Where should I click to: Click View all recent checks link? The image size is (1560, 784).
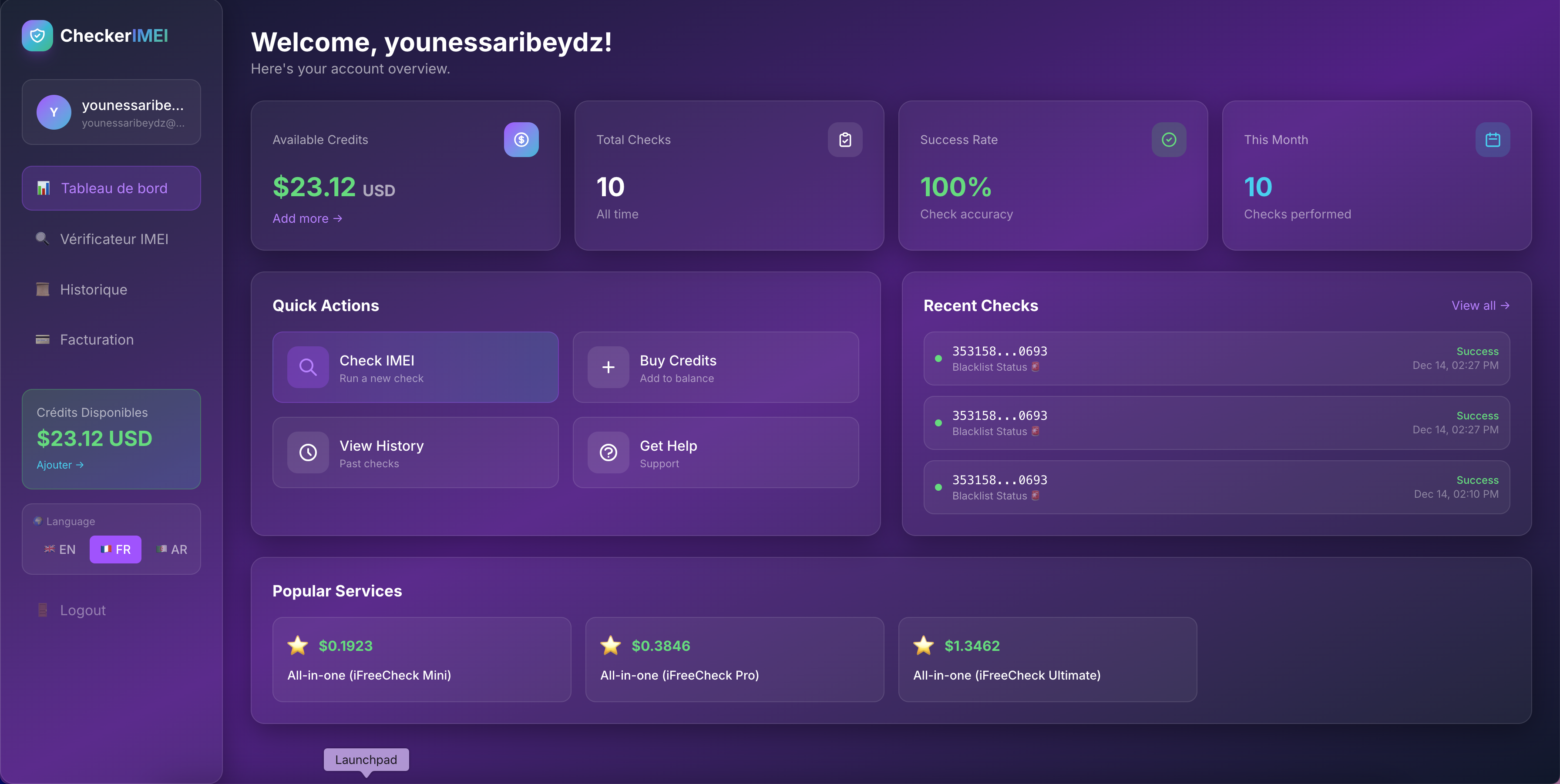[x=1479, y=306]
